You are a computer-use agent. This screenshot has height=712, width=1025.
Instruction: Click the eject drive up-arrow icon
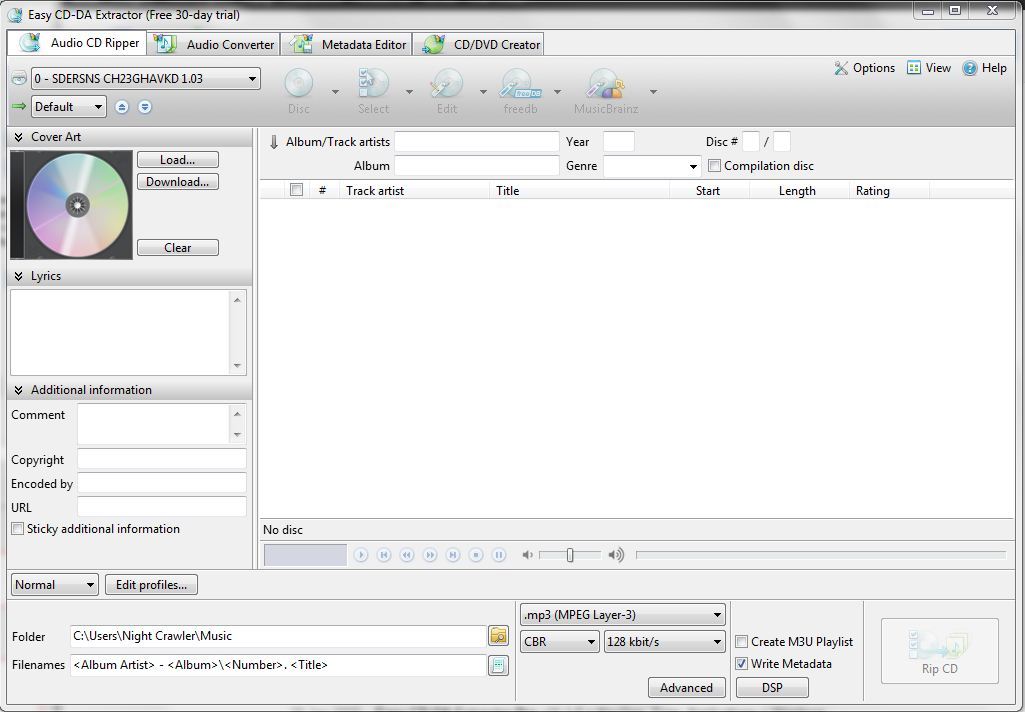click(122, 107)
